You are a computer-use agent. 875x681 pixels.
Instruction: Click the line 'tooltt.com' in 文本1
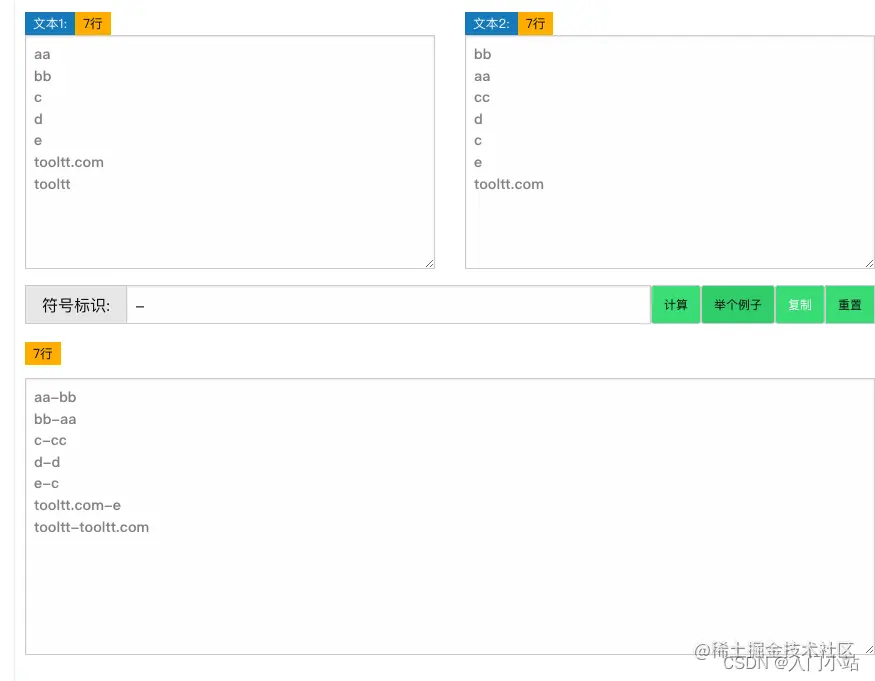pos(69,162)
